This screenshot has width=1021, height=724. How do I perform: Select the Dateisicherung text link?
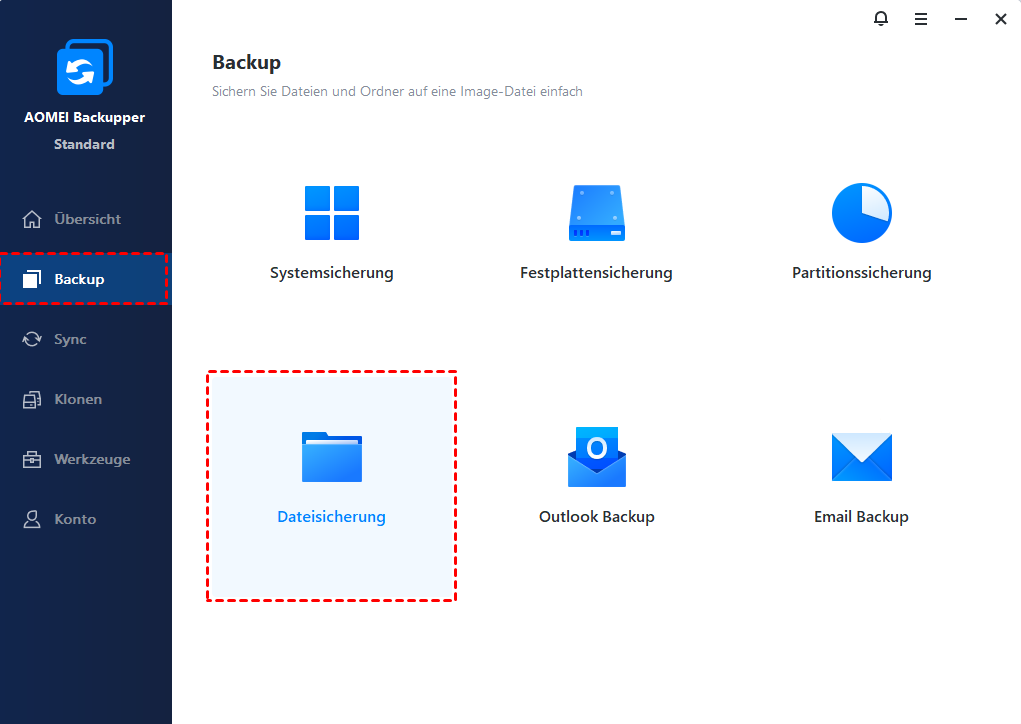coord(331,516)
